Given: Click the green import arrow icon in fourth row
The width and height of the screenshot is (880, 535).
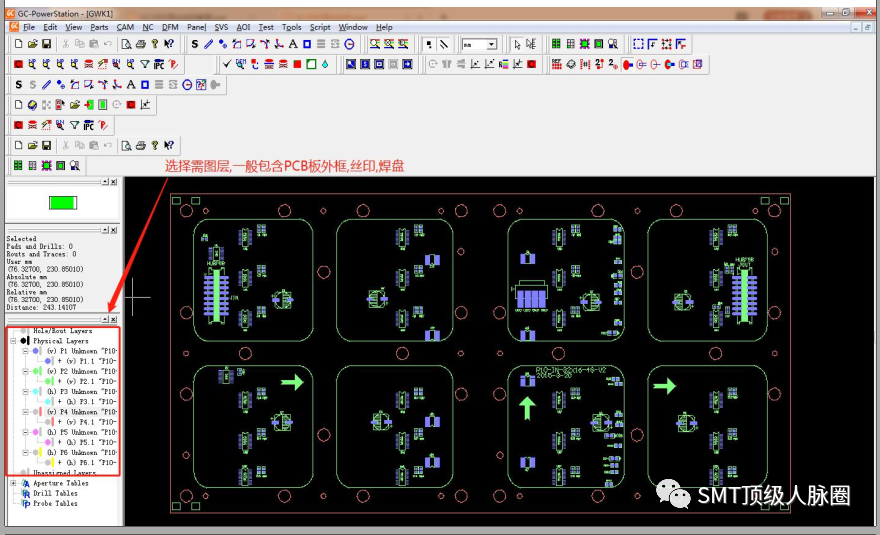Looking at the screenshot, I should pyautogui.click(x=89, y=105).
